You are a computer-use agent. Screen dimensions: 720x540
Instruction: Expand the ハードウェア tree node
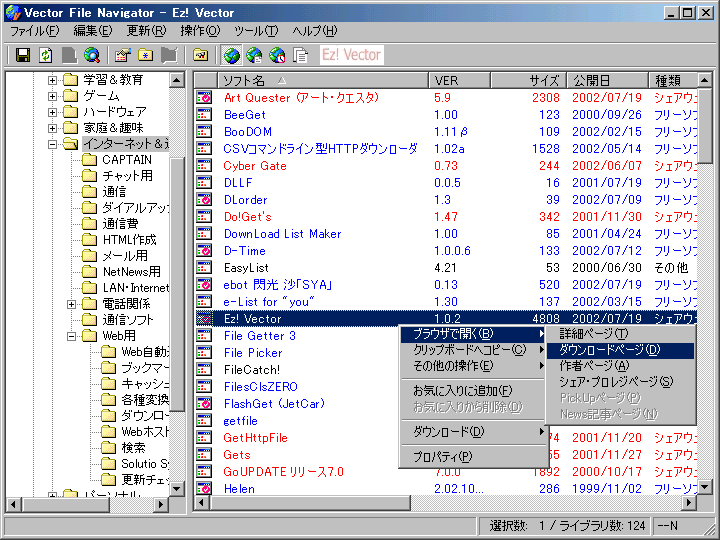(x=52, y=112)
